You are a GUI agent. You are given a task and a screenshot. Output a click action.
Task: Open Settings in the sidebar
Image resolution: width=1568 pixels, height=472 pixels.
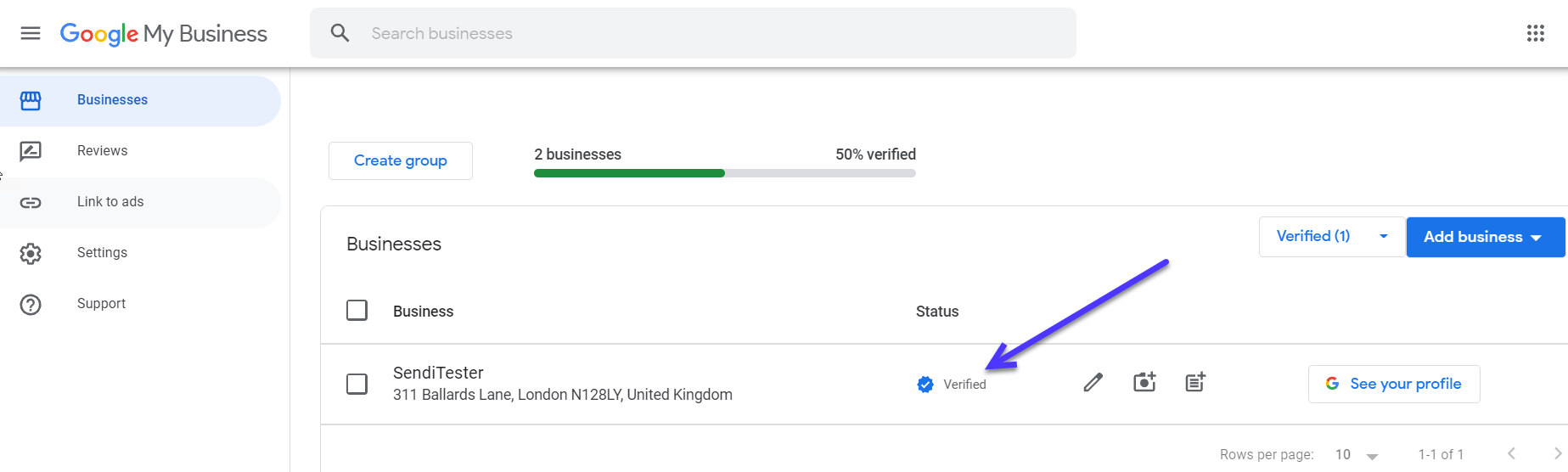click(x=140, y=253)
